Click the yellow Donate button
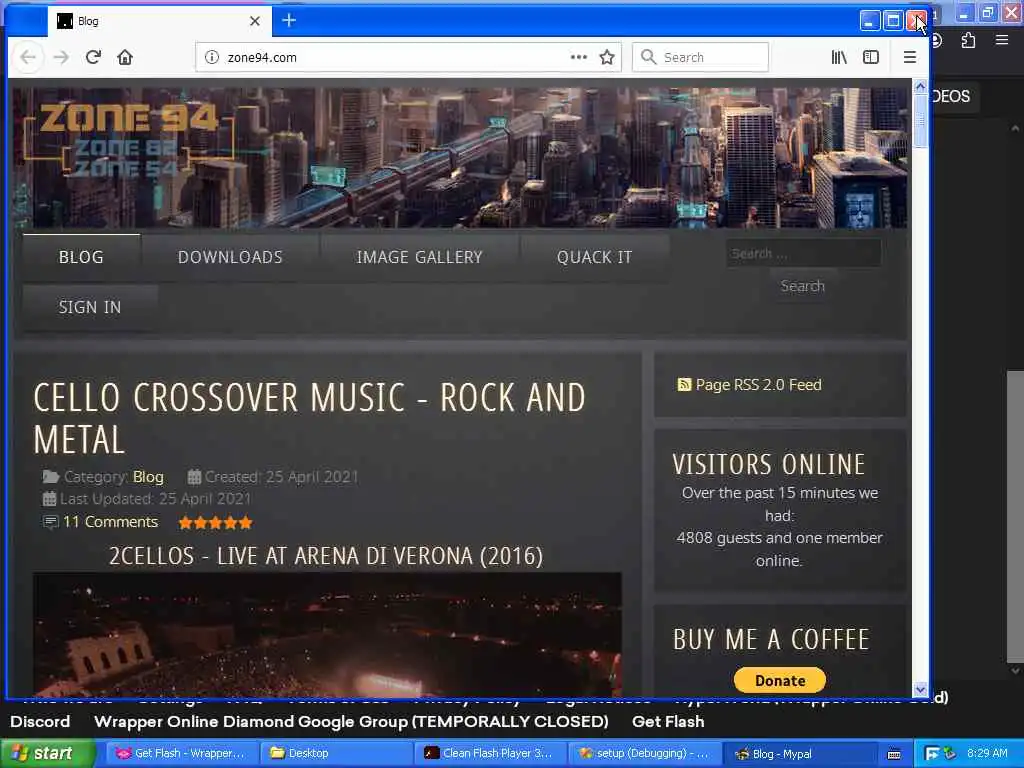Image resolution: width=1024 pixels, height=768 pixels. [x=780, y=680]
